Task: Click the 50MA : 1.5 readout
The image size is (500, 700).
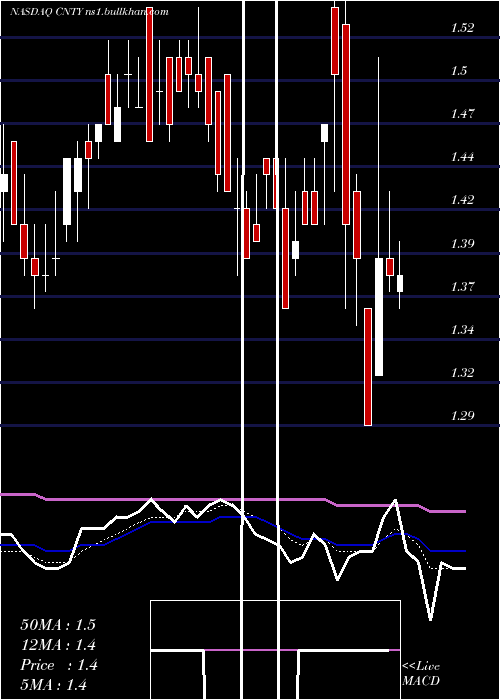Action: (x=58, y=625)
